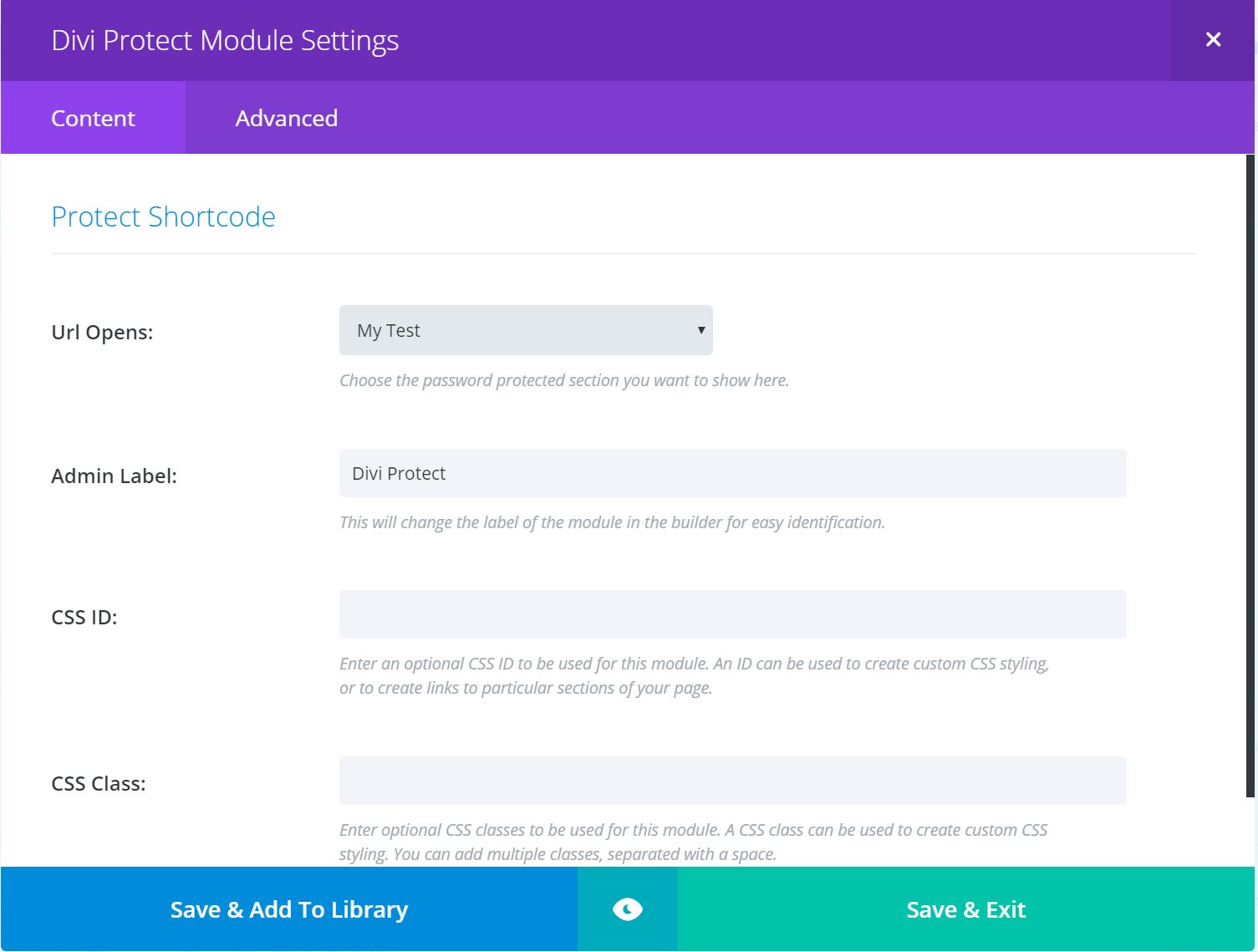Focus the CSS Class text field
This screenshot has height=952, width=1258.
coord(733,781)
